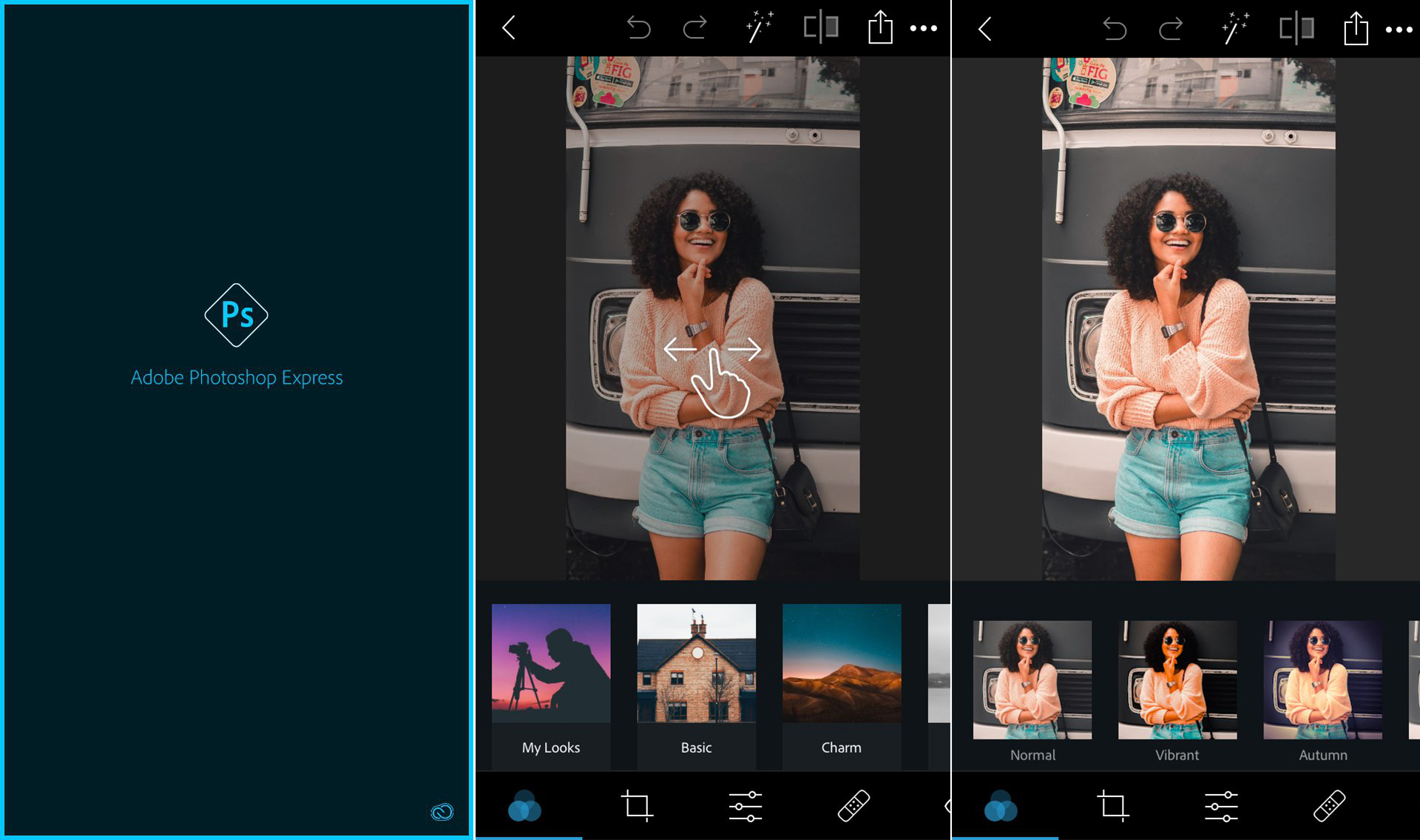Expand the more options ellipsis menu right panel
1420x840 pixels.
tap(1399, 28)
